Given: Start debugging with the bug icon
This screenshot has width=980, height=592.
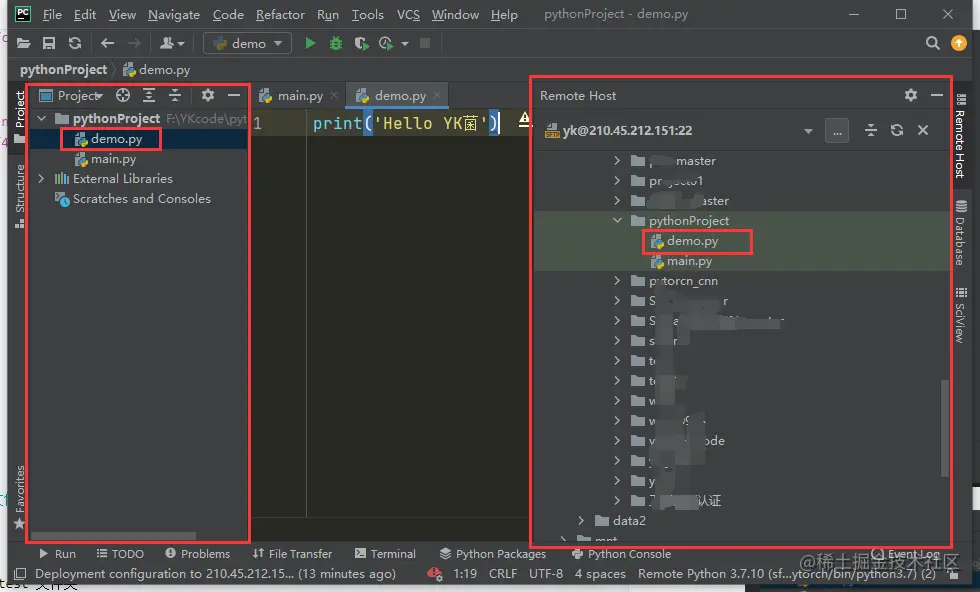Looking at the screenshot, I should [x=336, y=43].
